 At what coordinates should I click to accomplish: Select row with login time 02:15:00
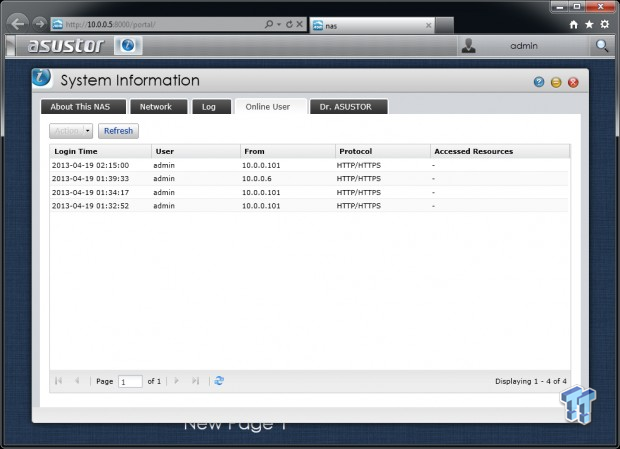pyautogui.click(x=310, y=165)
